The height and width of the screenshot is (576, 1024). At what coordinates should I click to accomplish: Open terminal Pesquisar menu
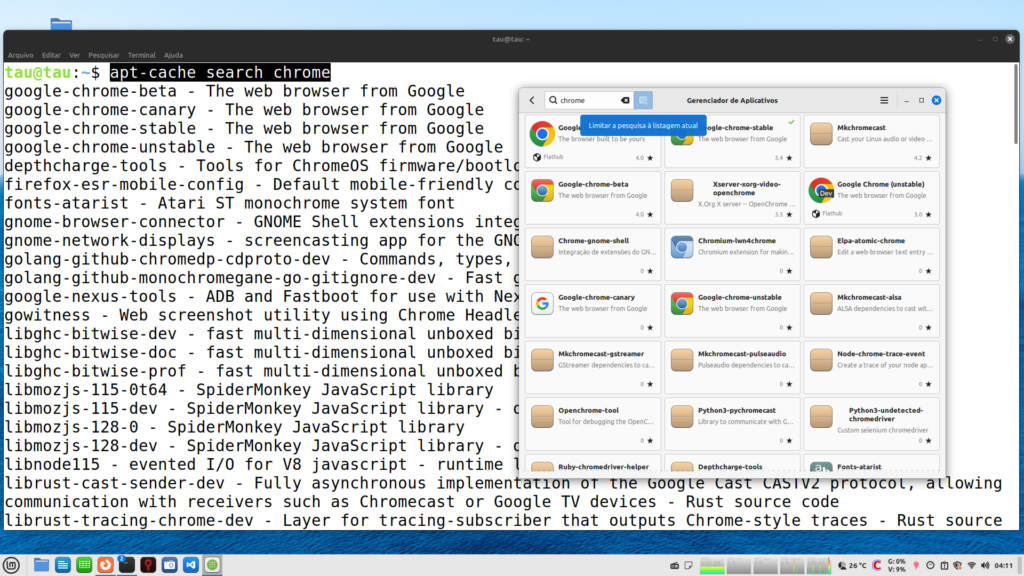[x=103, y=55]
